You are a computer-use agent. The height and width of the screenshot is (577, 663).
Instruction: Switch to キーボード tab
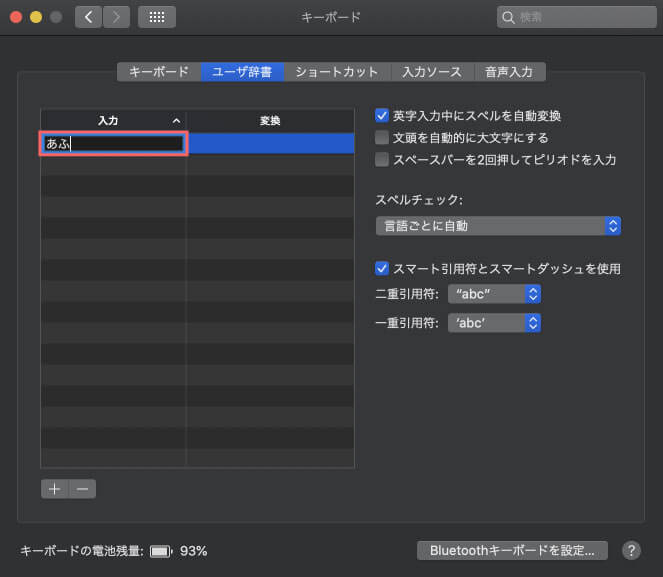[159, 72]
